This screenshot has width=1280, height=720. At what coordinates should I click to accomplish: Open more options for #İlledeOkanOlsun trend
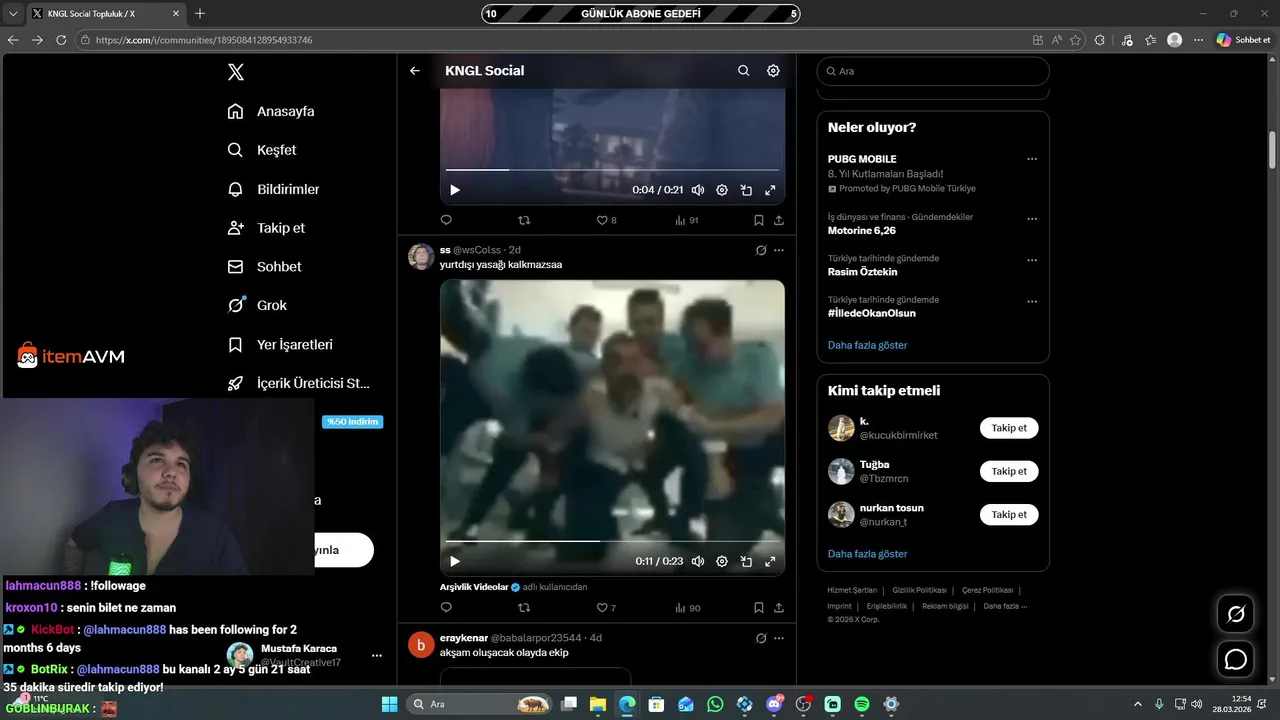[1032, 301]
